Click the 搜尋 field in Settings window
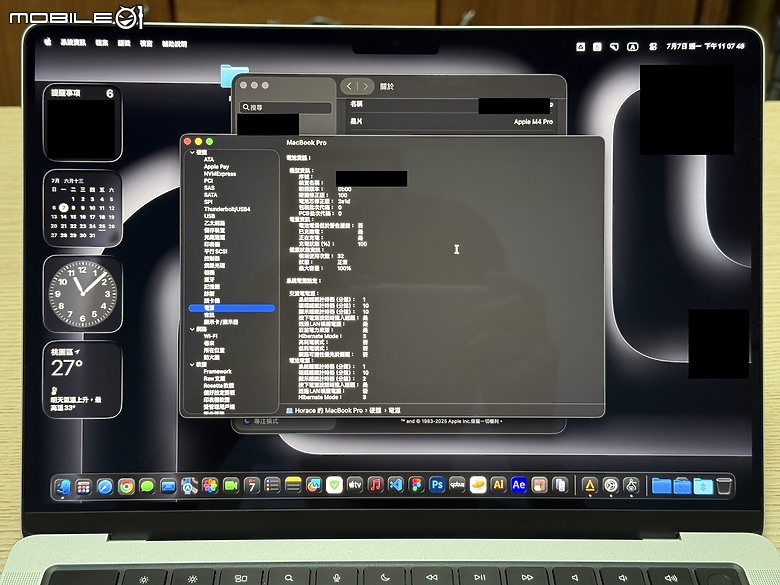The image size is (780, 585). coord(286,107)
